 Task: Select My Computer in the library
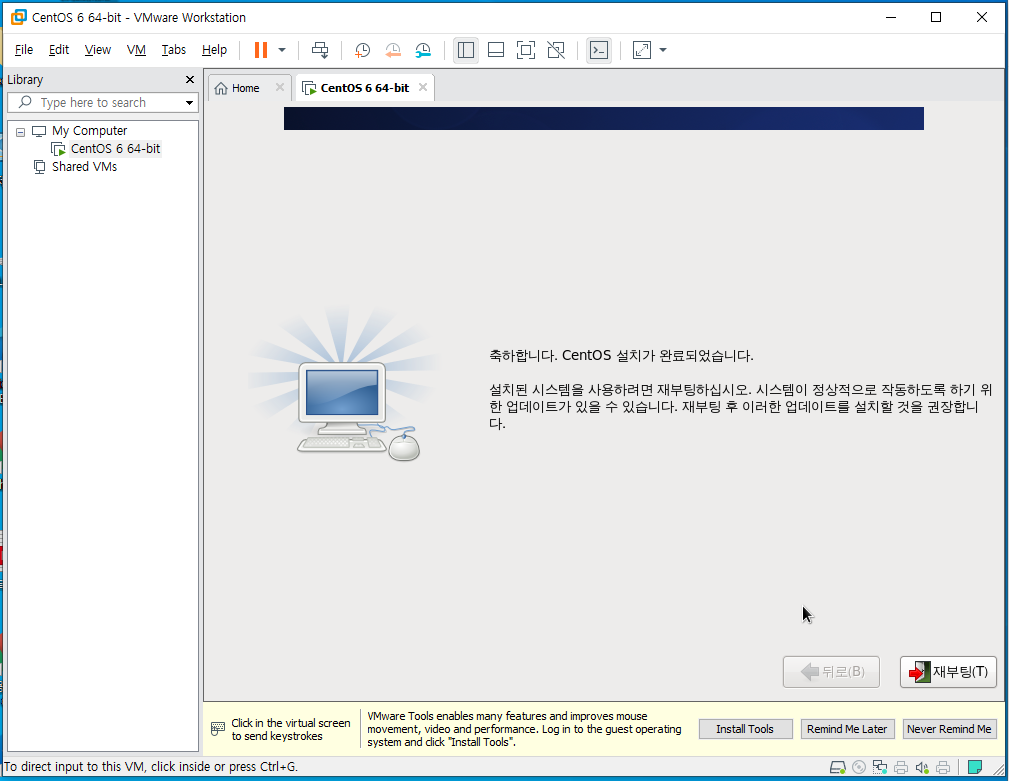[x=89, y=131]
